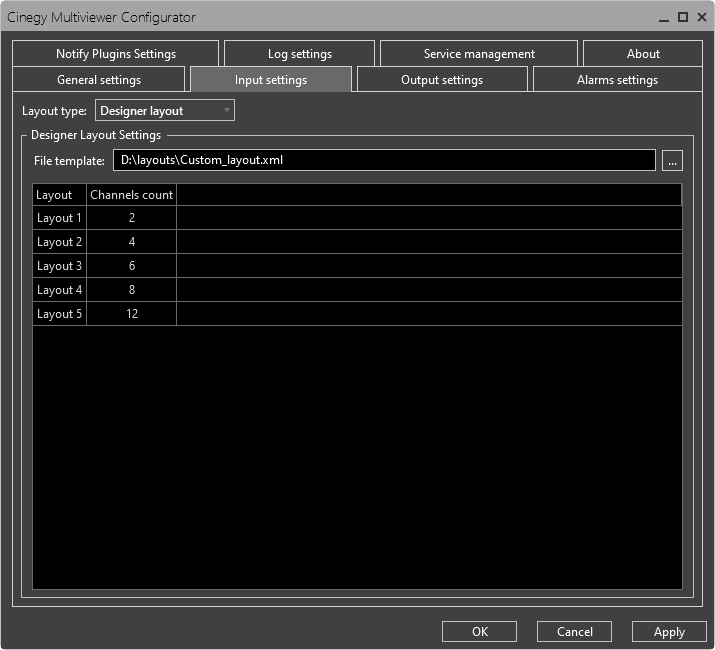
Task: Select the Layout 5 row
Action: point(357,313)
